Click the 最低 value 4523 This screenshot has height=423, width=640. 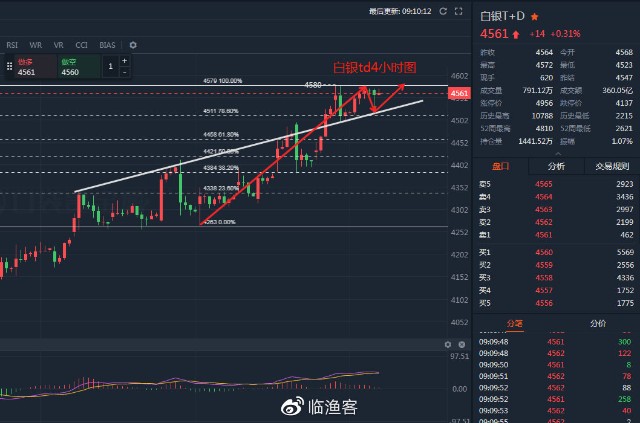(x=624, y=65)
